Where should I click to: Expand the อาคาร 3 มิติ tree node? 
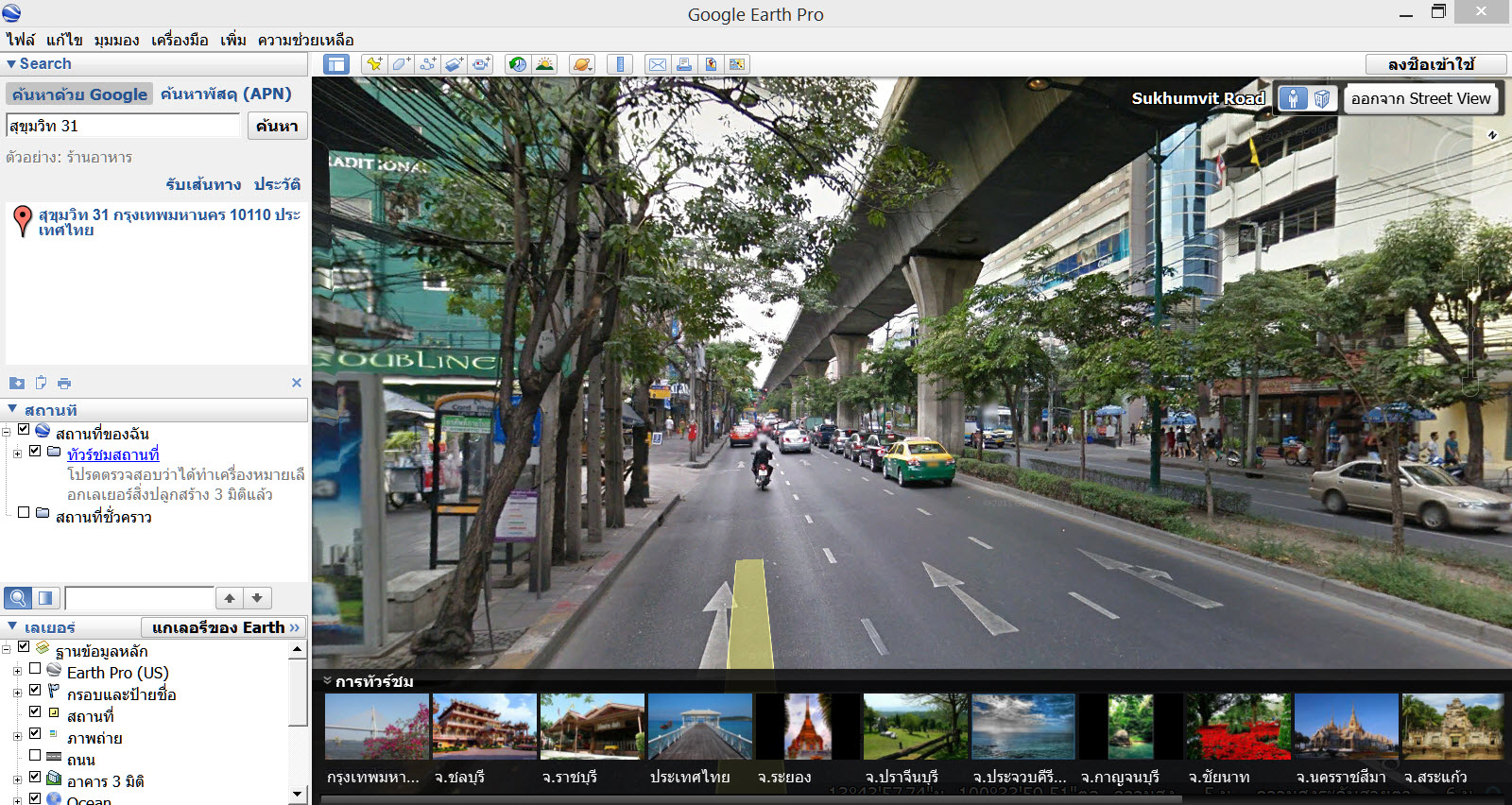coord(17,780)
